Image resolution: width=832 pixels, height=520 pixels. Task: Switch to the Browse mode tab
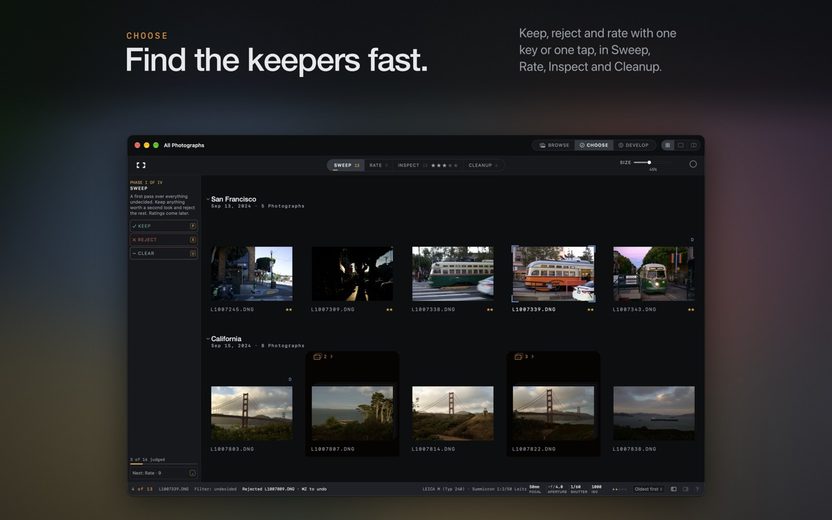tap(554, 145)
